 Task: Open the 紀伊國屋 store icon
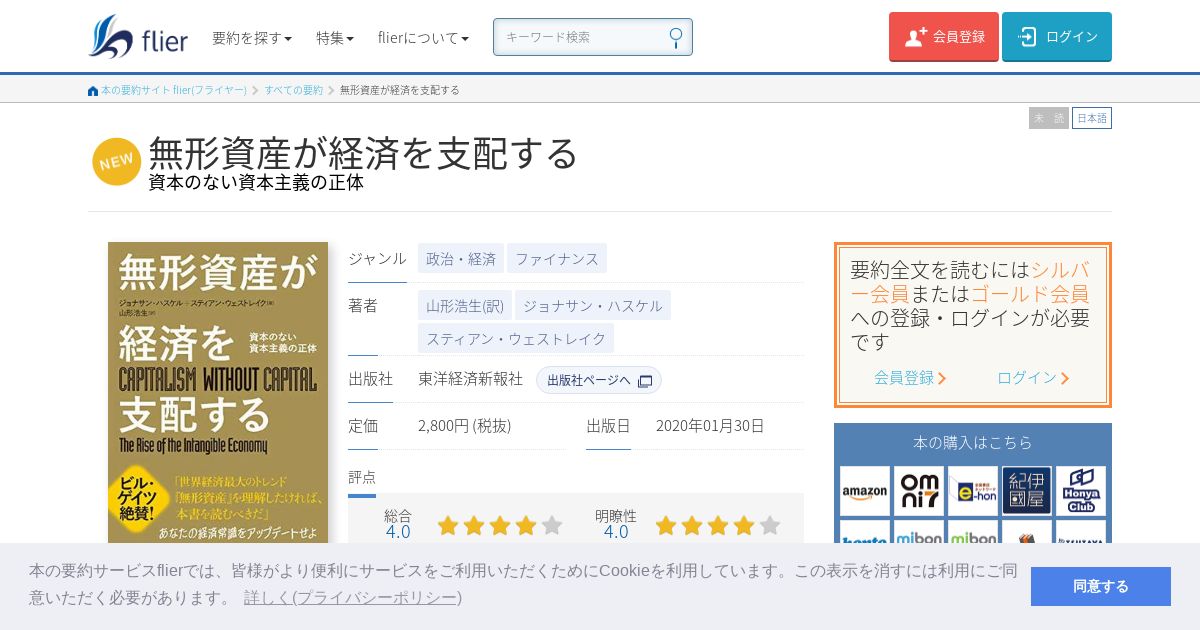(x=1027, y=491)
